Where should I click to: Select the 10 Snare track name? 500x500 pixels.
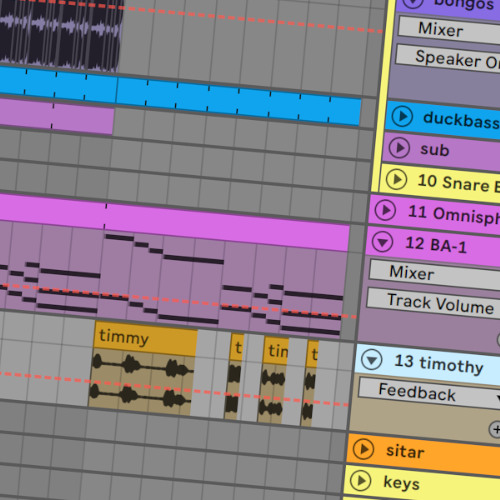pyautogui.click(x=458, y=184)
